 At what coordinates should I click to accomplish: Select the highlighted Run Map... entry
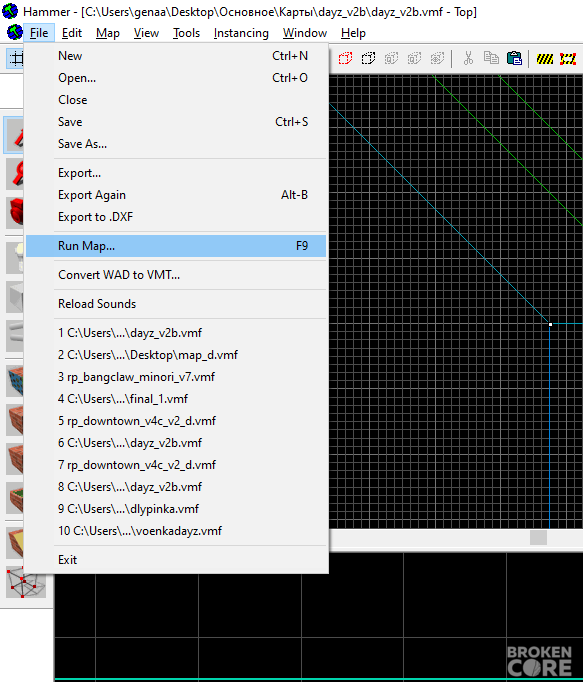[x=176, y=246]
